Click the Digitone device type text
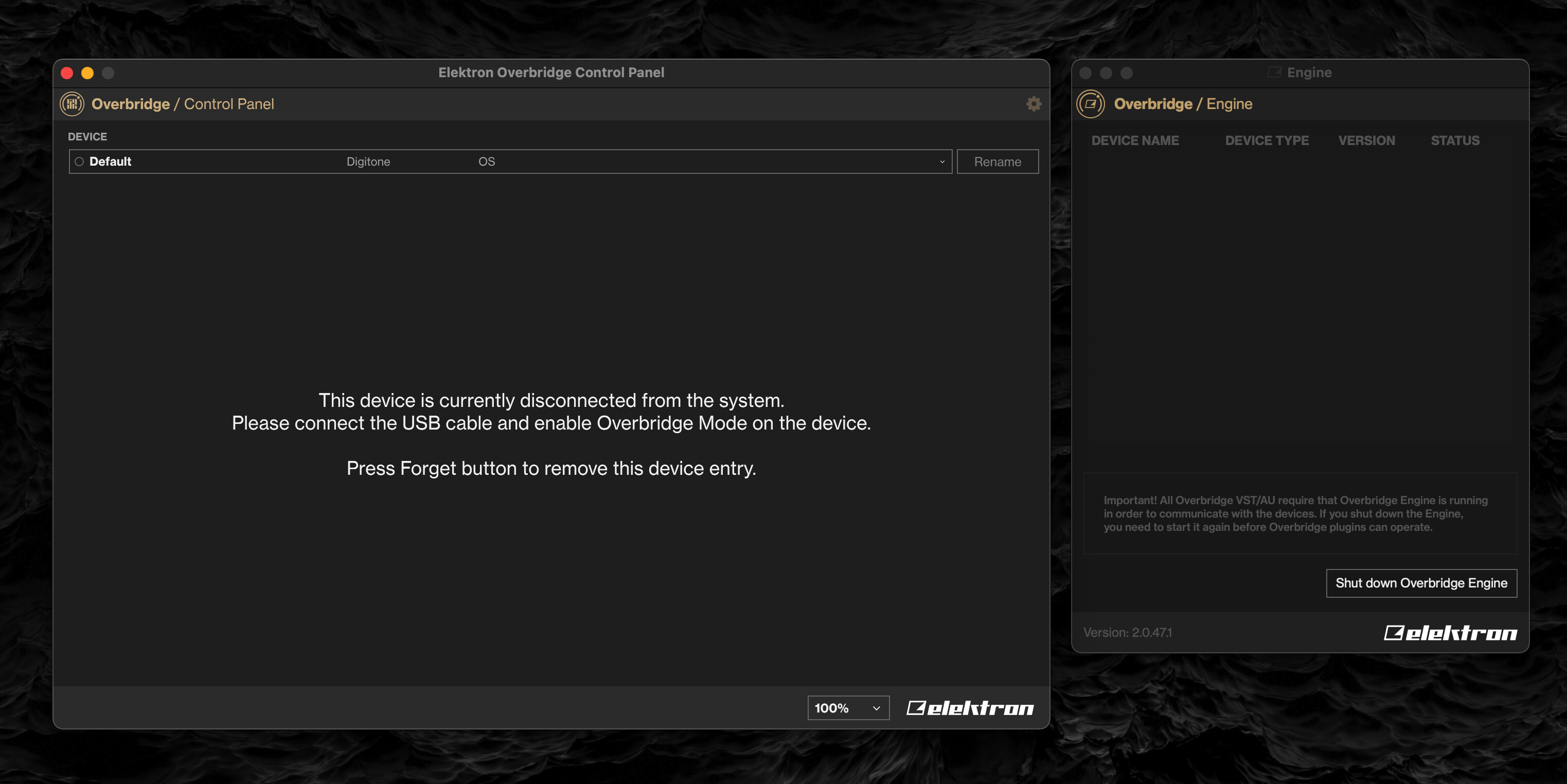 click(x=368, y=162)
